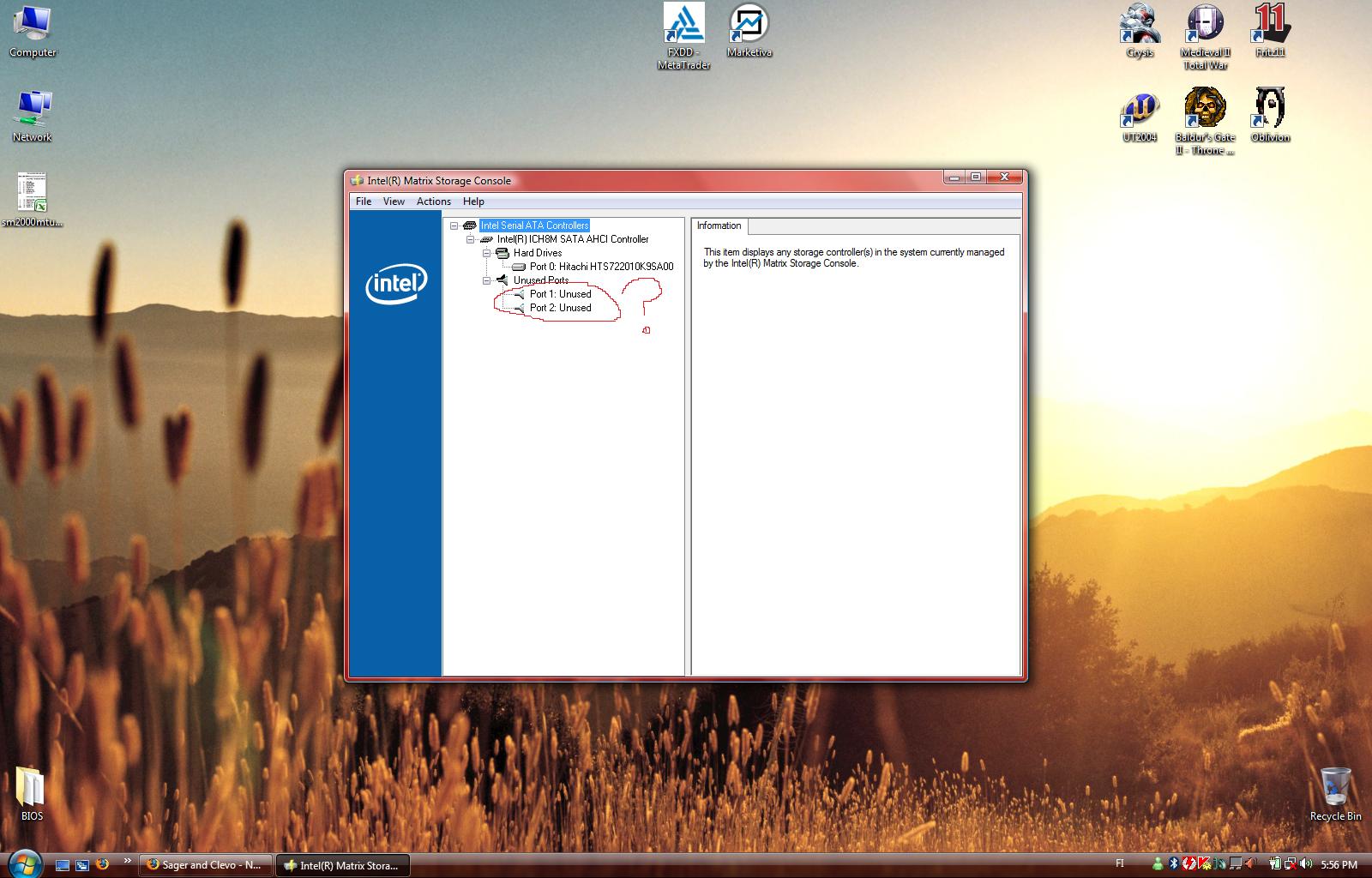Click Intel(R) Matrix Storage taskbar button
Image resolution: width=1372 pixels, height=878 pixels.
pyautogui.click(x=343, y=865)
